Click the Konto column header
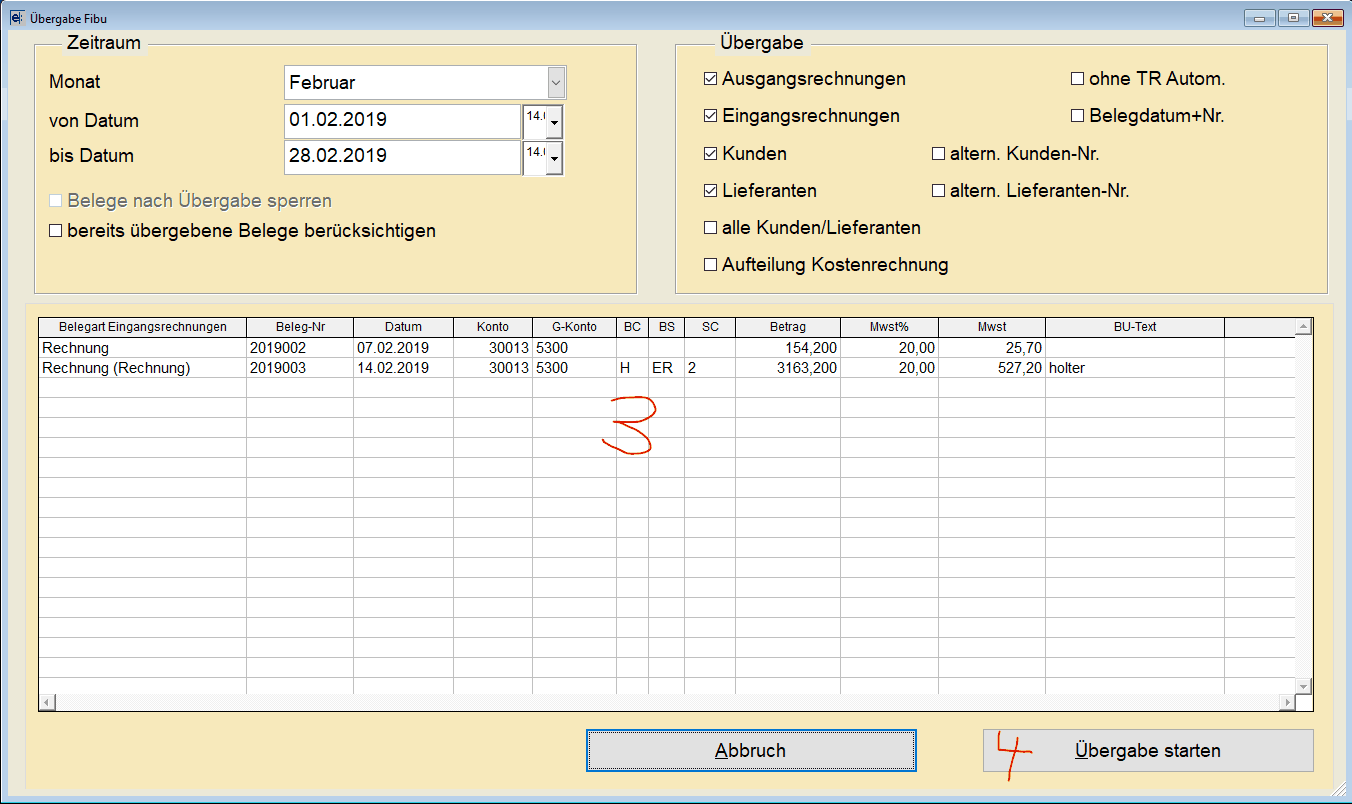Image resolution: width=1352 pixels, height=804 pixels. 493,327
